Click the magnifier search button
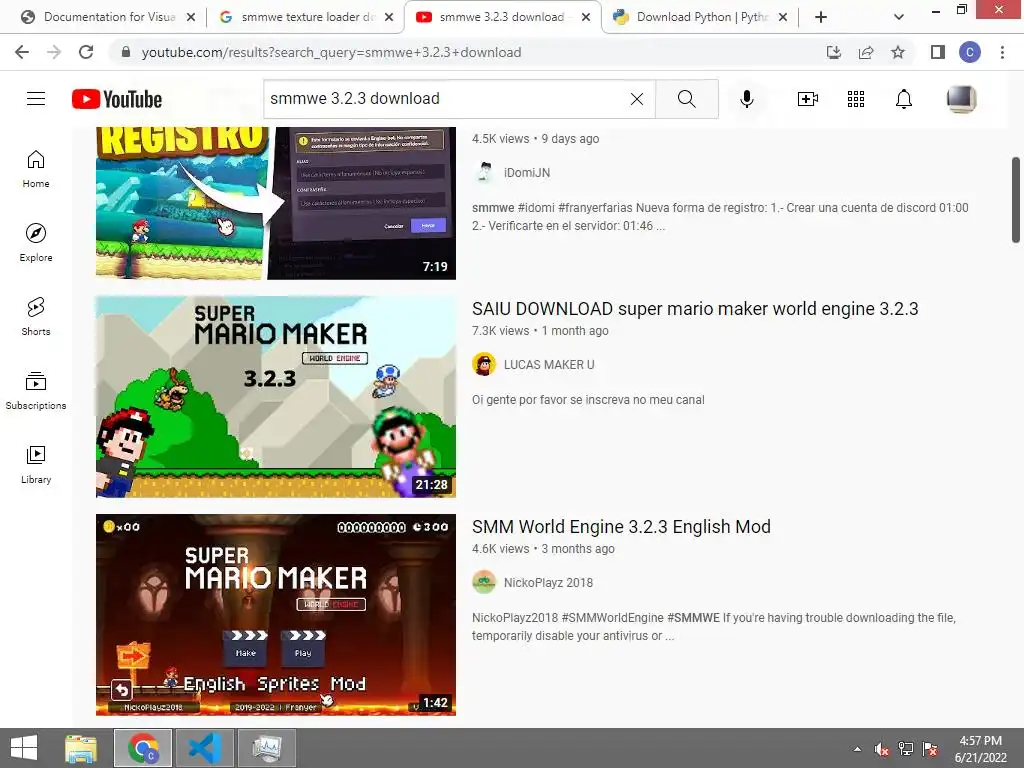This screenshot has height=768, width=1024. [686, 99]
